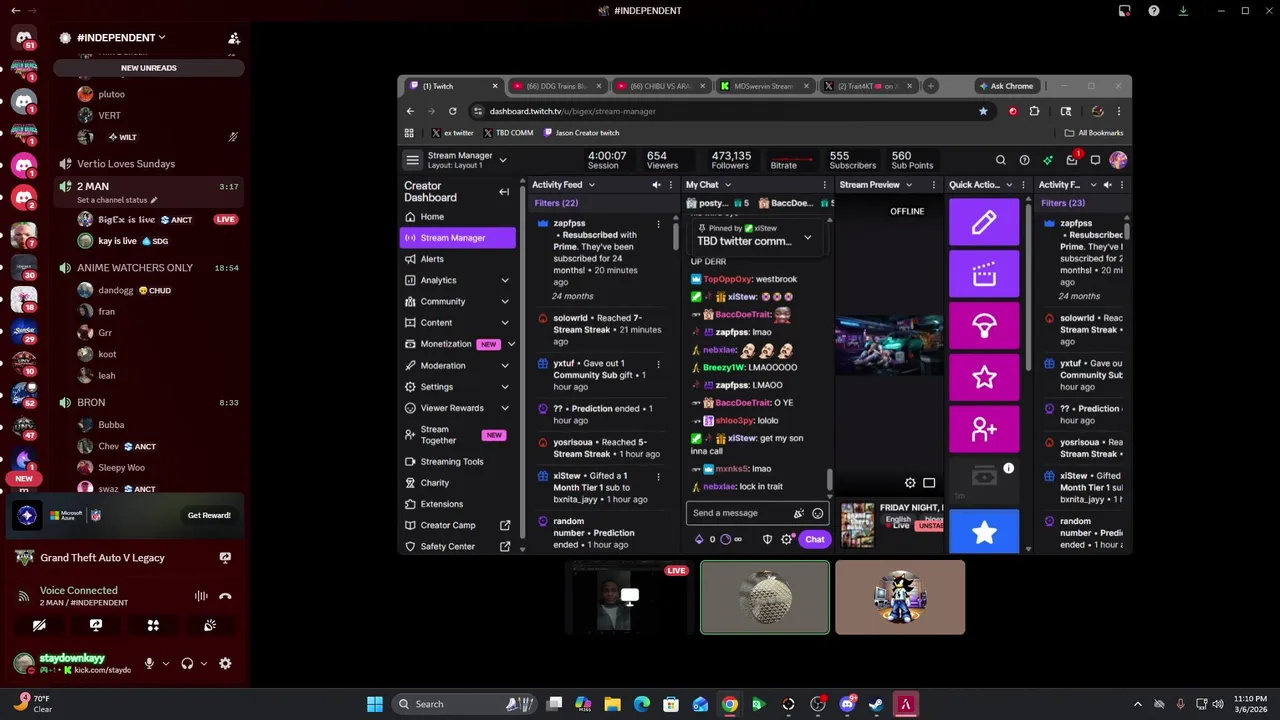The height and width of the screenshot is (720, 1280).
Task: Toggle sound on the right-hand Activity Feed
Action: point(1108,185)
